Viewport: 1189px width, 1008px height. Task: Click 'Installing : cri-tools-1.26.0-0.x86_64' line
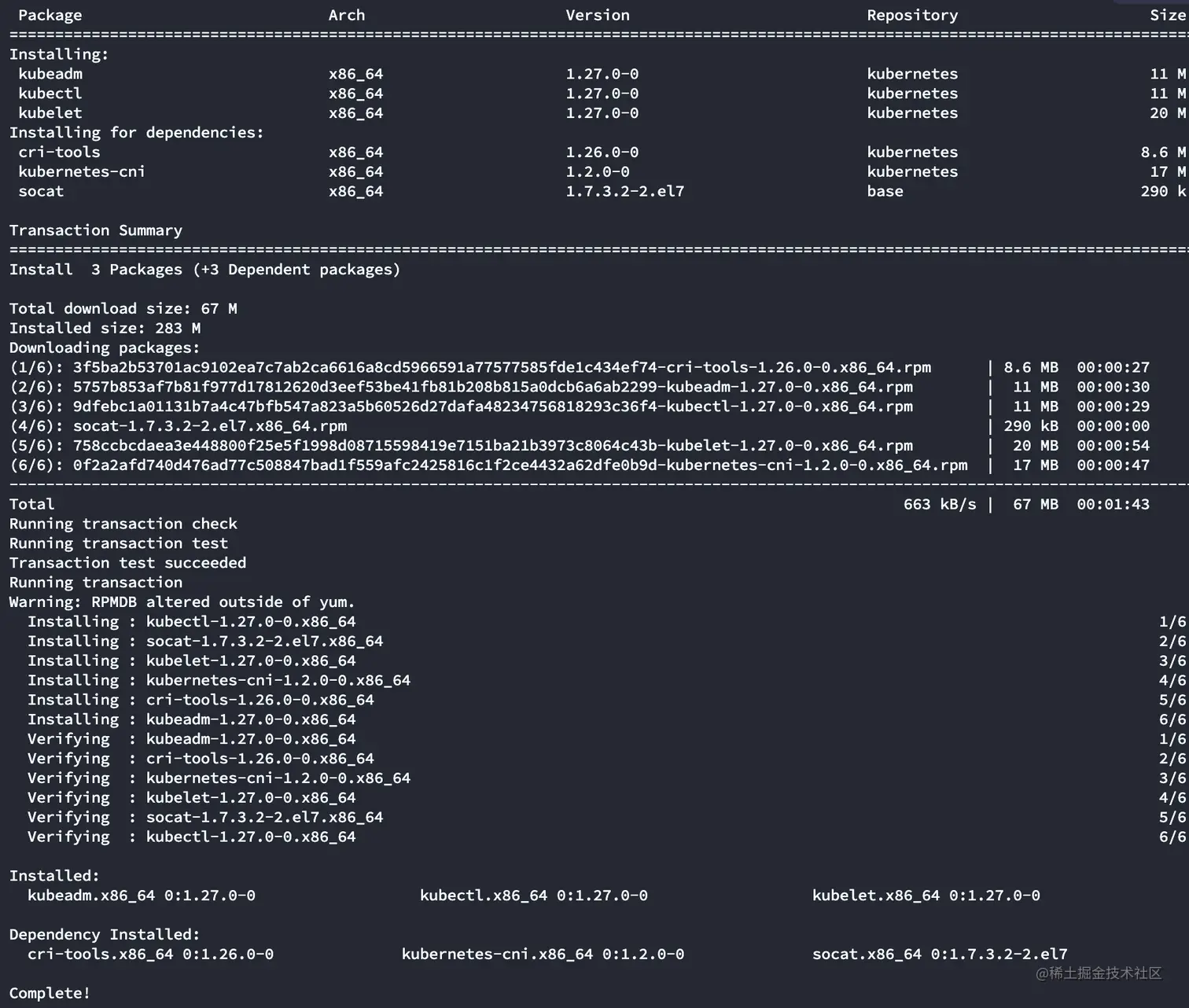pyautogui.click(x=201, y=701)
